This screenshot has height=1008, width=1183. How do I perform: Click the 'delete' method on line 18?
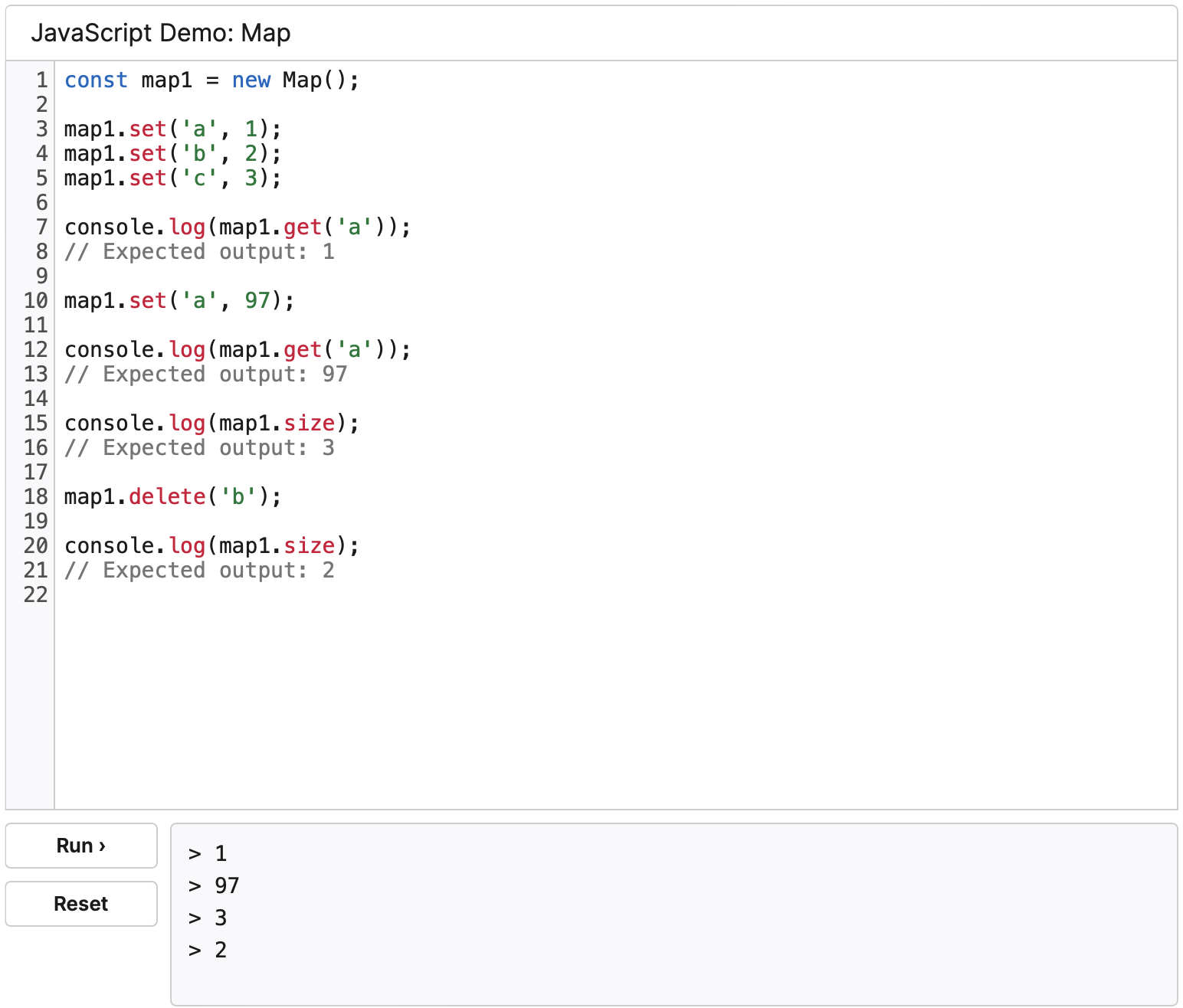pos(167,497)
